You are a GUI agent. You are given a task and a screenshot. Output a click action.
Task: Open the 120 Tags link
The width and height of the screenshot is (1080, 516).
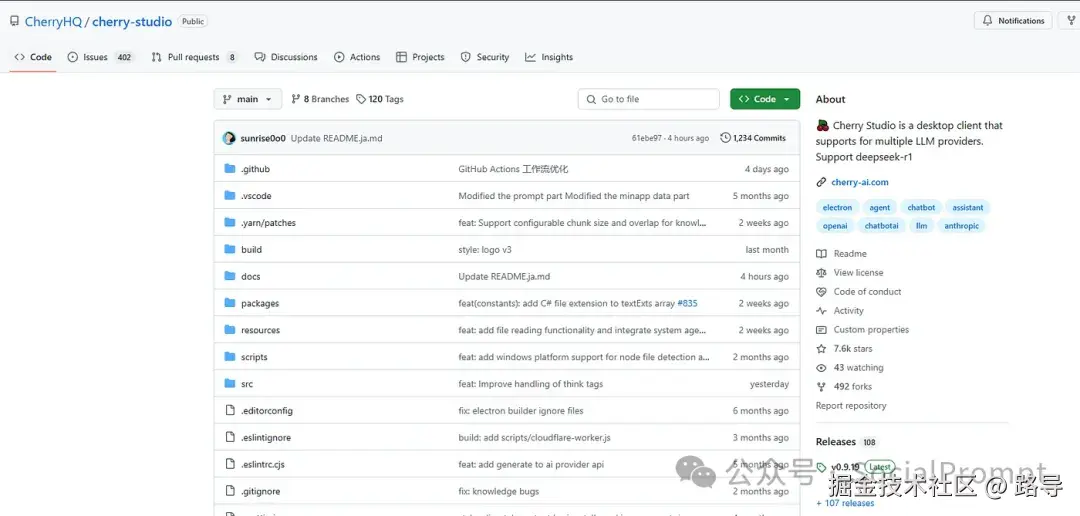click(x=380, y=99)
